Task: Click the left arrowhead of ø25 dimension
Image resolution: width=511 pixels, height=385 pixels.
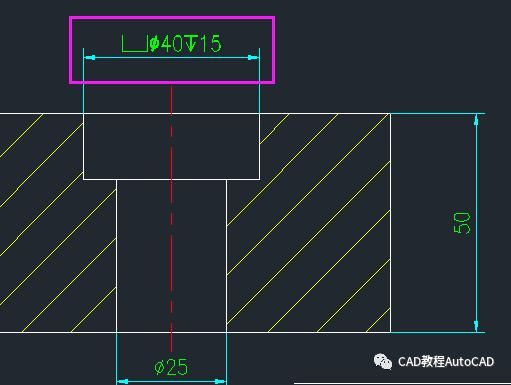Action: click(x=122, y=381)
